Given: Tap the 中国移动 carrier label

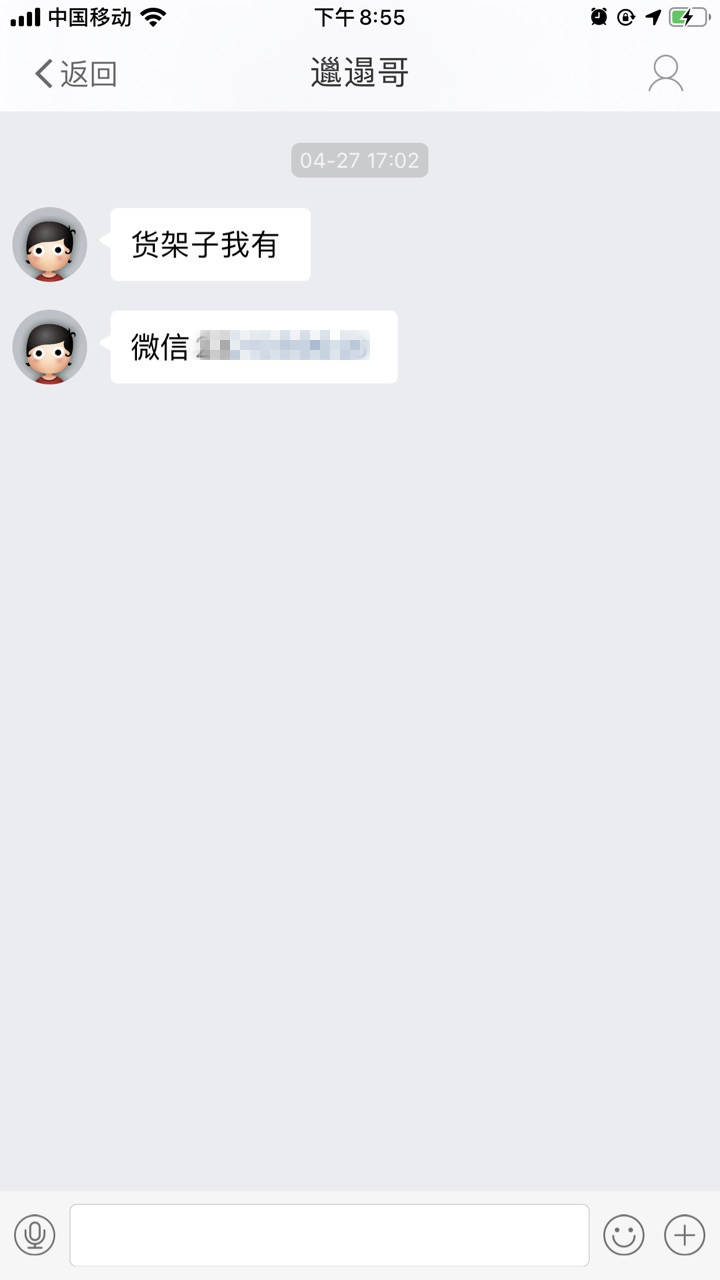Looking at the screenshot, I should [x=90, y=17].
